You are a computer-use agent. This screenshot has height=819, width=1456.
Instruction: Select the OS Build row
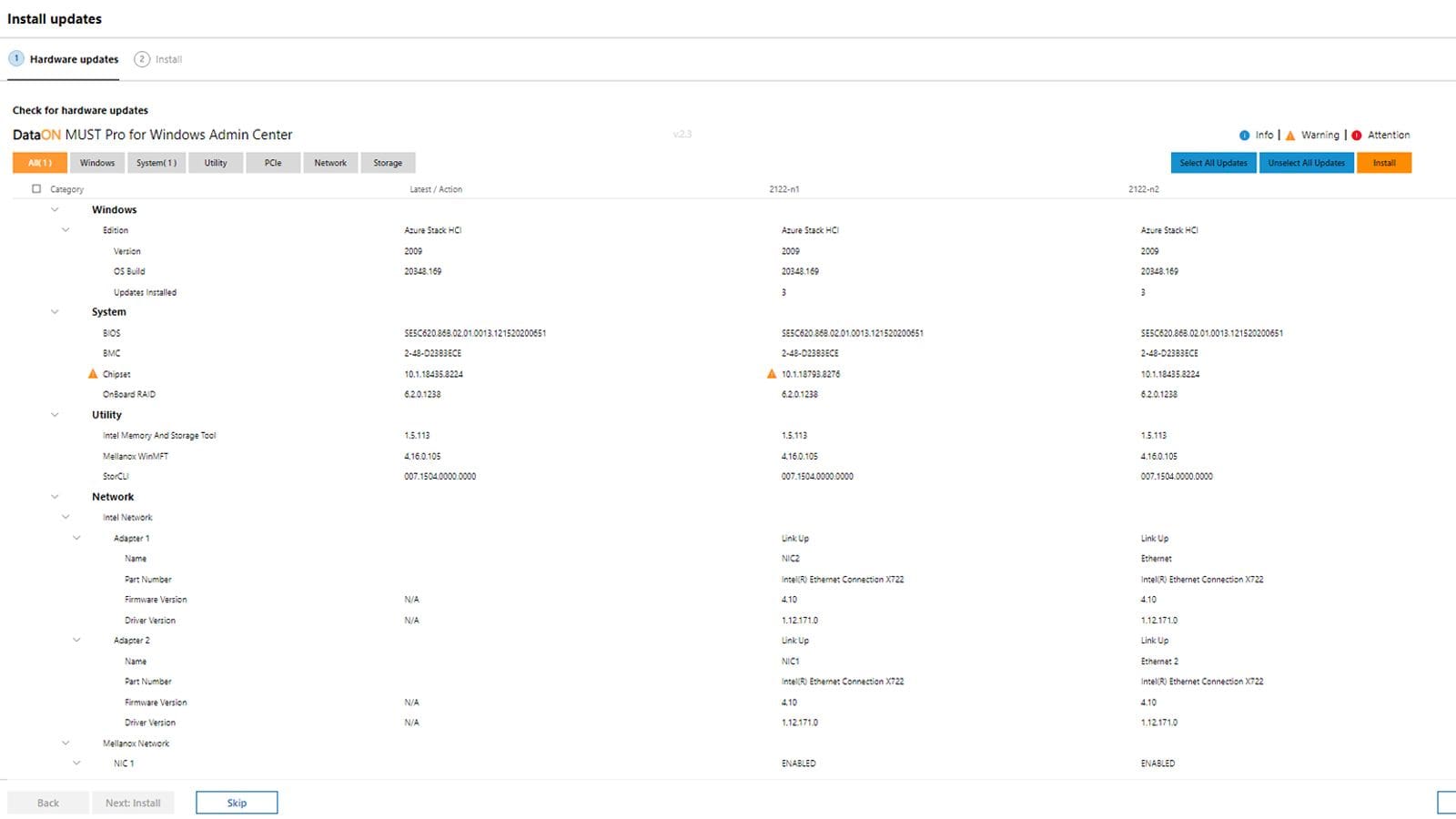[129, 271]
